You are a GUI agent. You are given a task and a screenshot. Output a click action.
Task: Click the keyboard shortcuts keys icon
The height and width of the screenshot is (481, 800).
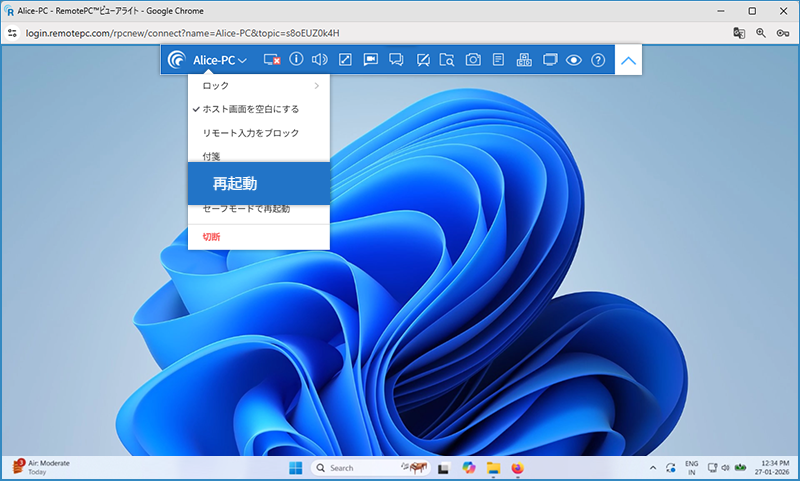click(x=524, y=60)
